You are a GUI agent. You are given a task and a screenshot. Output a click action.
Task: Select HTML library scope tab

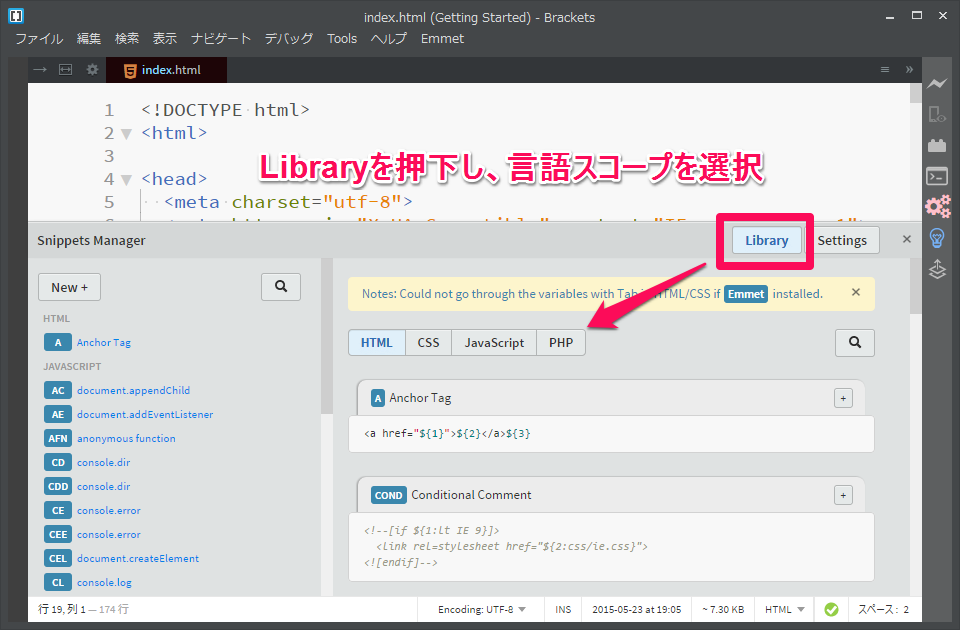[x=377, y=342]
